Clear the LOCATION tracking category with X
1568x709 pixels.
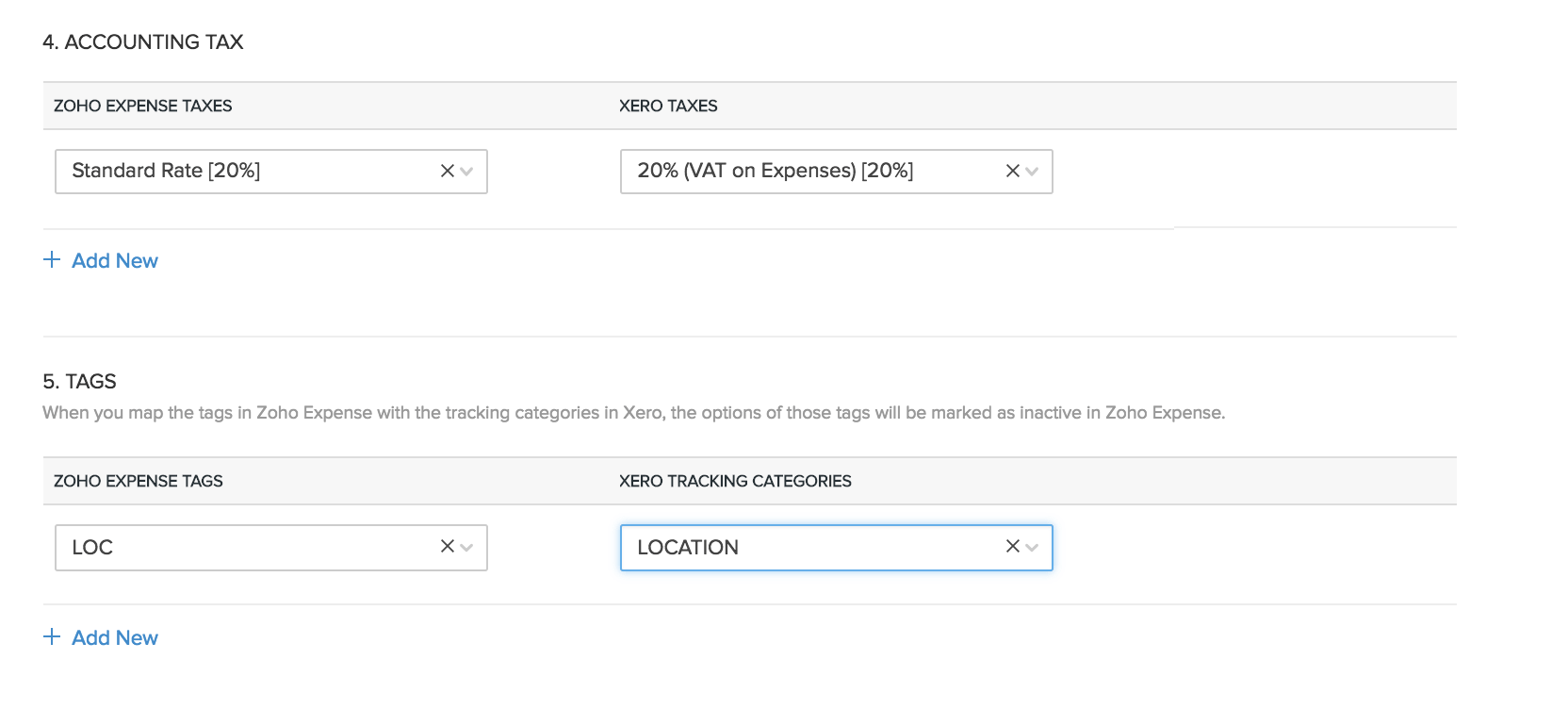(1012, 546)
